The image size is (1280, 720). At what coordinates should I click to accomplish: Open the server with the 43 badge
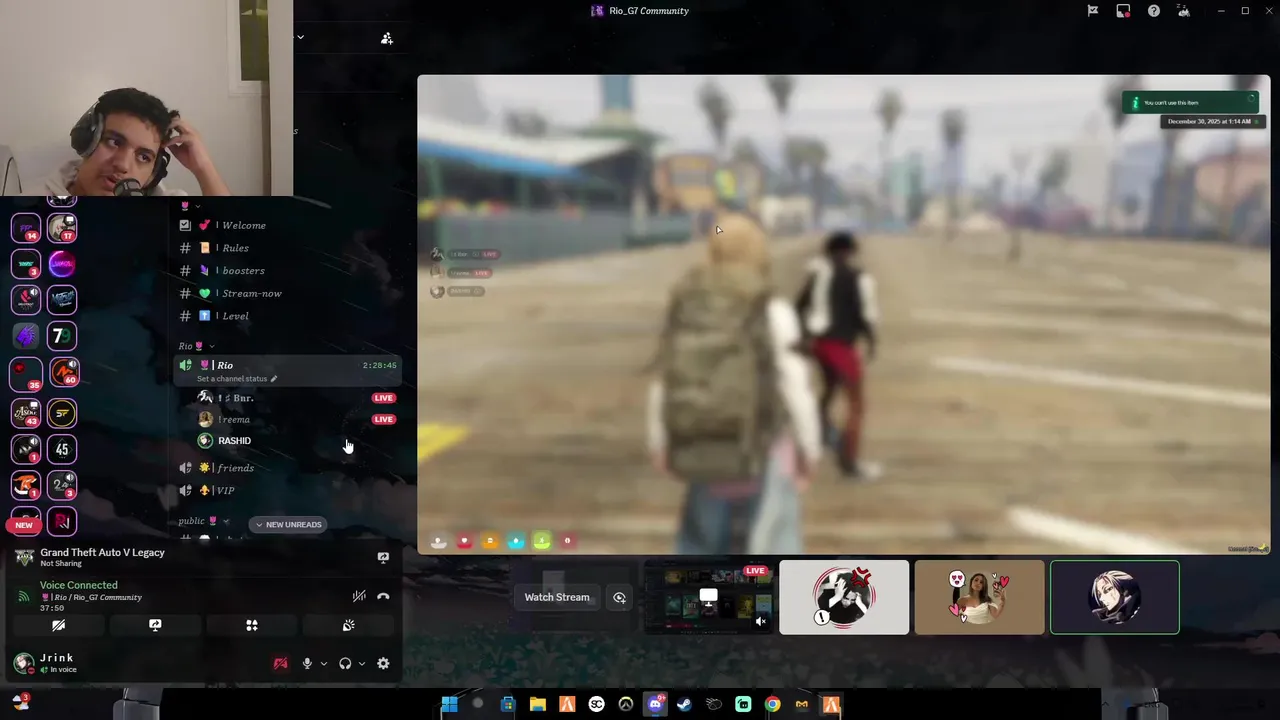tap(26, 411)
